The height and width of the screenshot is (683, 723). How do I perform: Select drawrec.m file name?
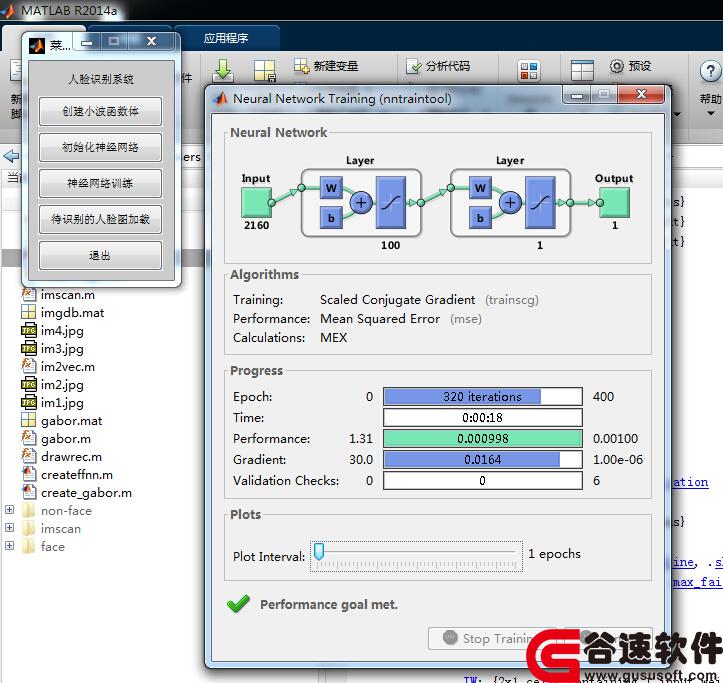[71, 457]
